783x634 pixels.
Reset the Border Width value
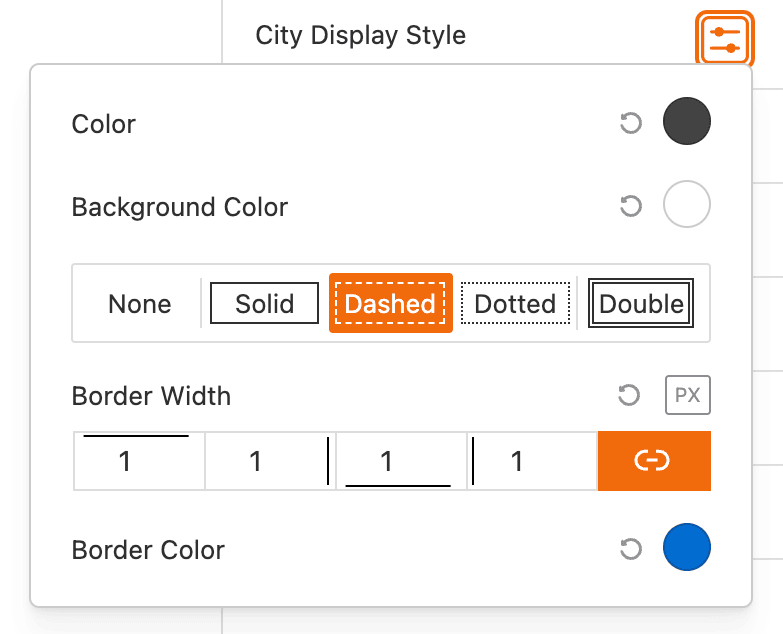point(630,396)
